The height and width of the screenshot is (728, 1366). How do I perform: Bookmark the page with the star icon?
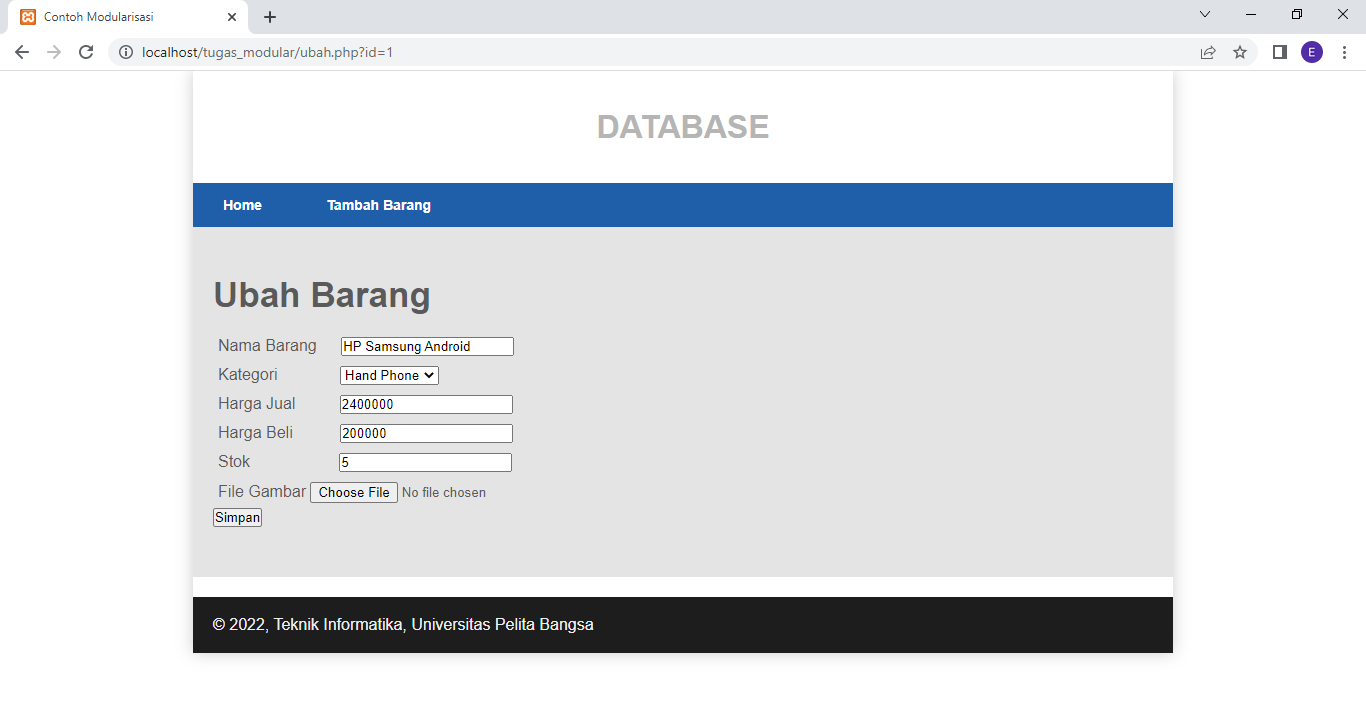pyautogui.click(x=1240, y=52)
